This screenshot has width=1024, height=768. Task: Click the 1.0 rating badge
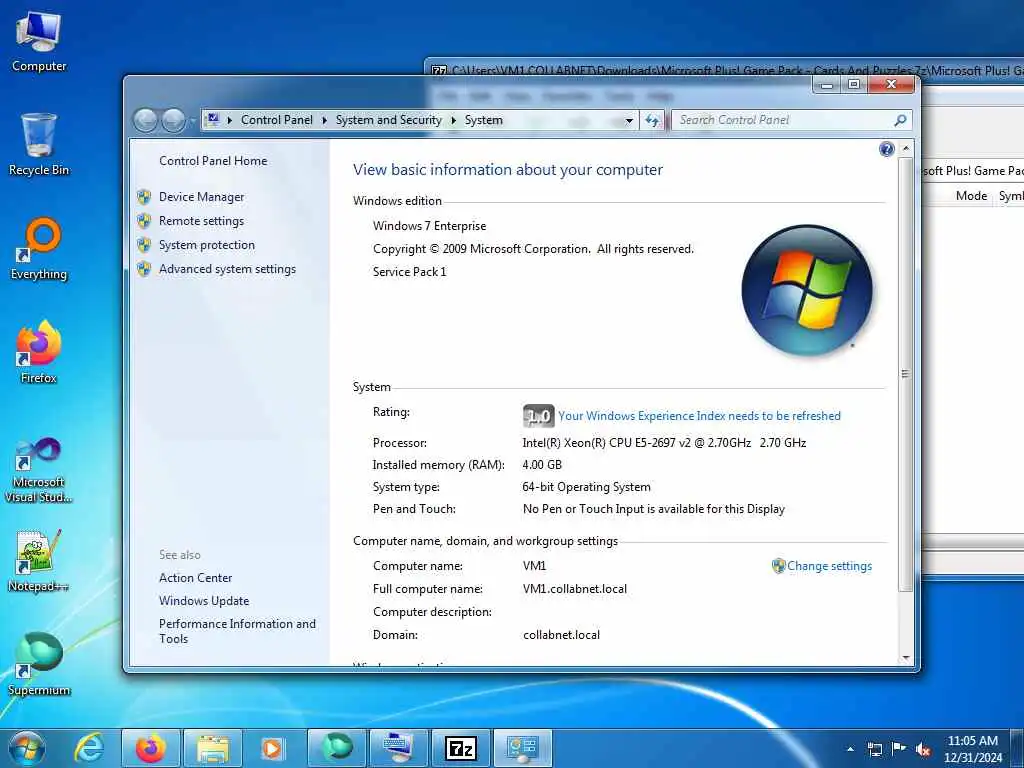538,416
